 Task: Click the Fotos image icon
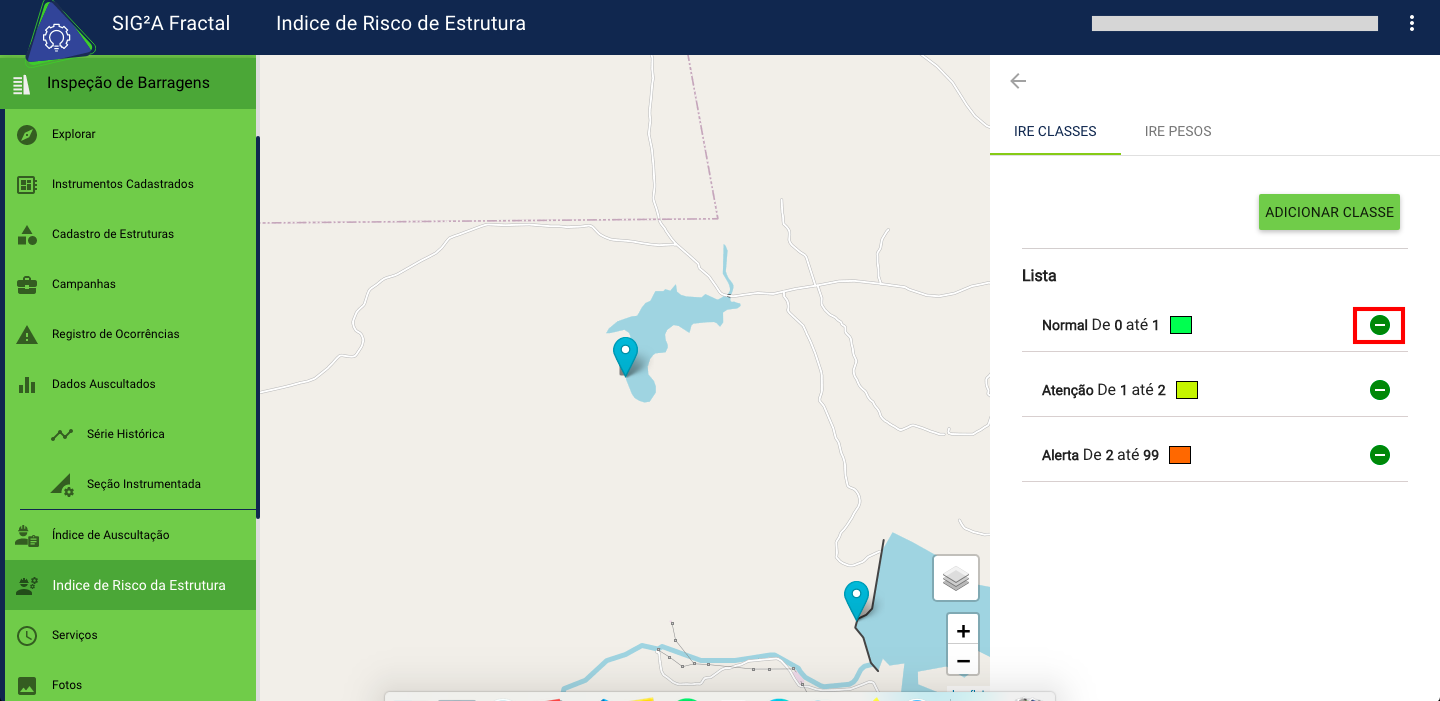[x=27, y=686]
